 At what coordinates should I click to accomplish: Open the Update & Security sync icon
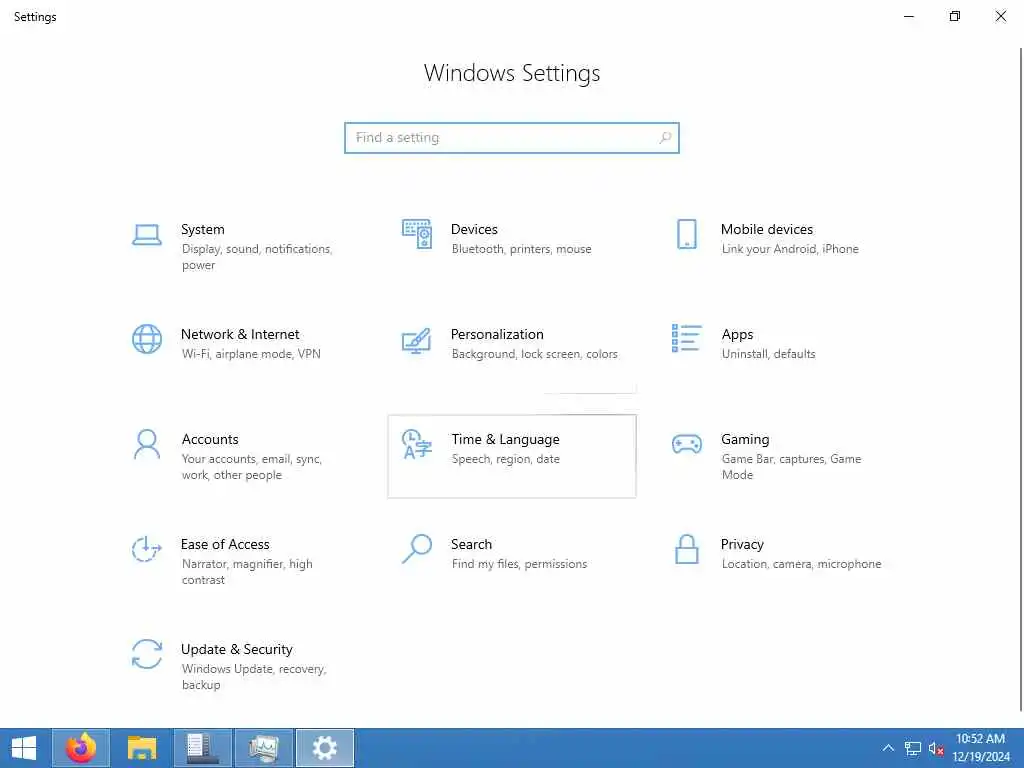tap(147, 654)
